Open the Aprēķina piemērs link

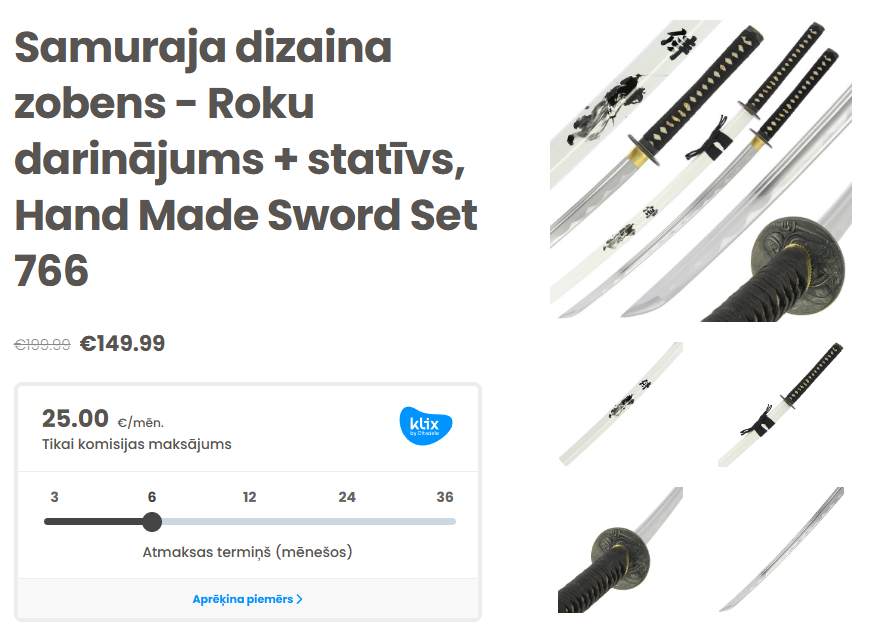coord(247,599)
